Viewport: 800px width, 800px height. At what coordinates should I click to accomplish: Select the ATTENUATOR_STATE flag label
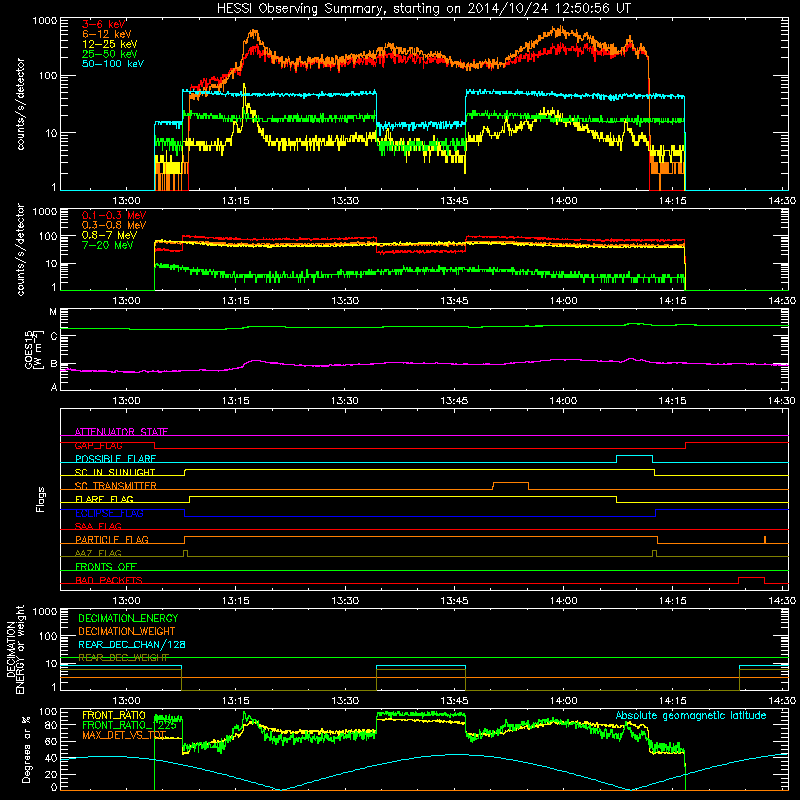click(121, 432)
